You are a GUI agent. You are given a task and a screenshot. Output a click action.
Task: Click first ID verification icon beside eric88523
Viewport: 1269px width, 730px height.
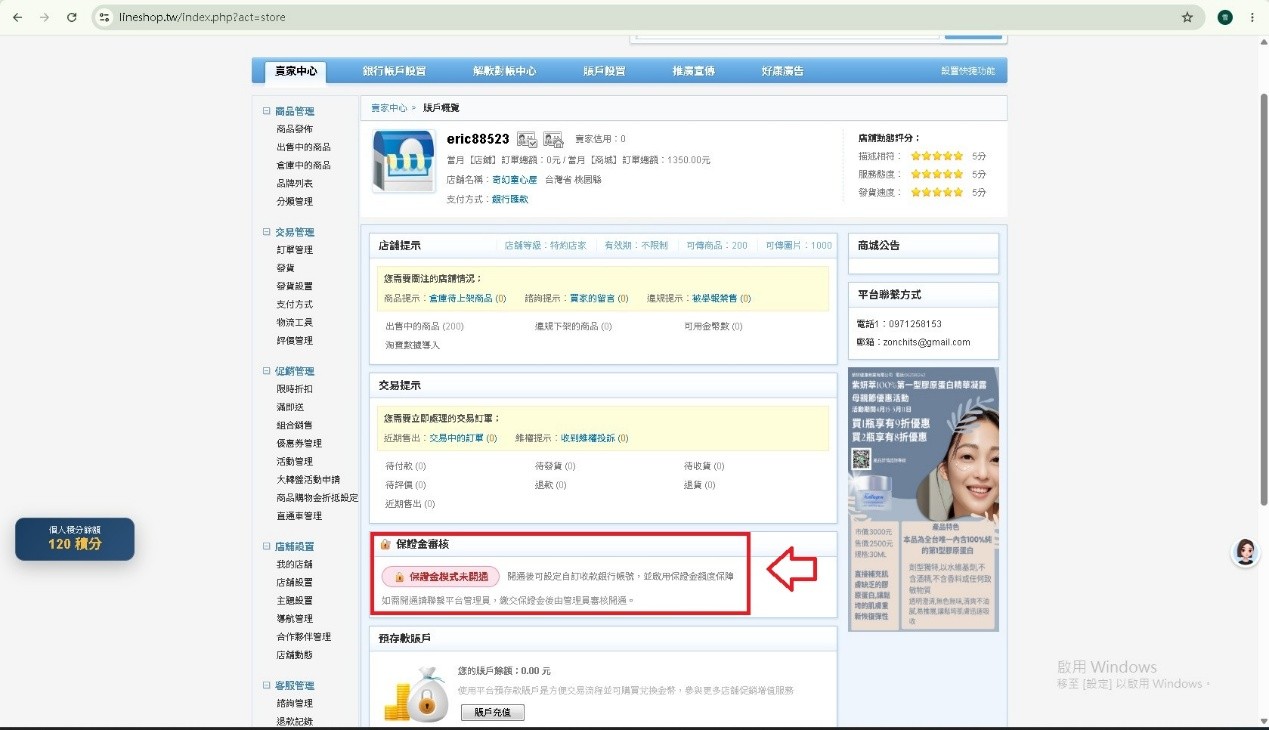point(527,139)
